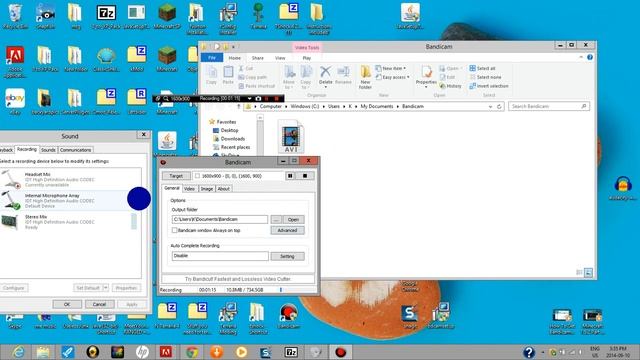This screenshot has height=360, width=640.
Task: Click History in the Explorer ribbon
Action: (451, 86)
